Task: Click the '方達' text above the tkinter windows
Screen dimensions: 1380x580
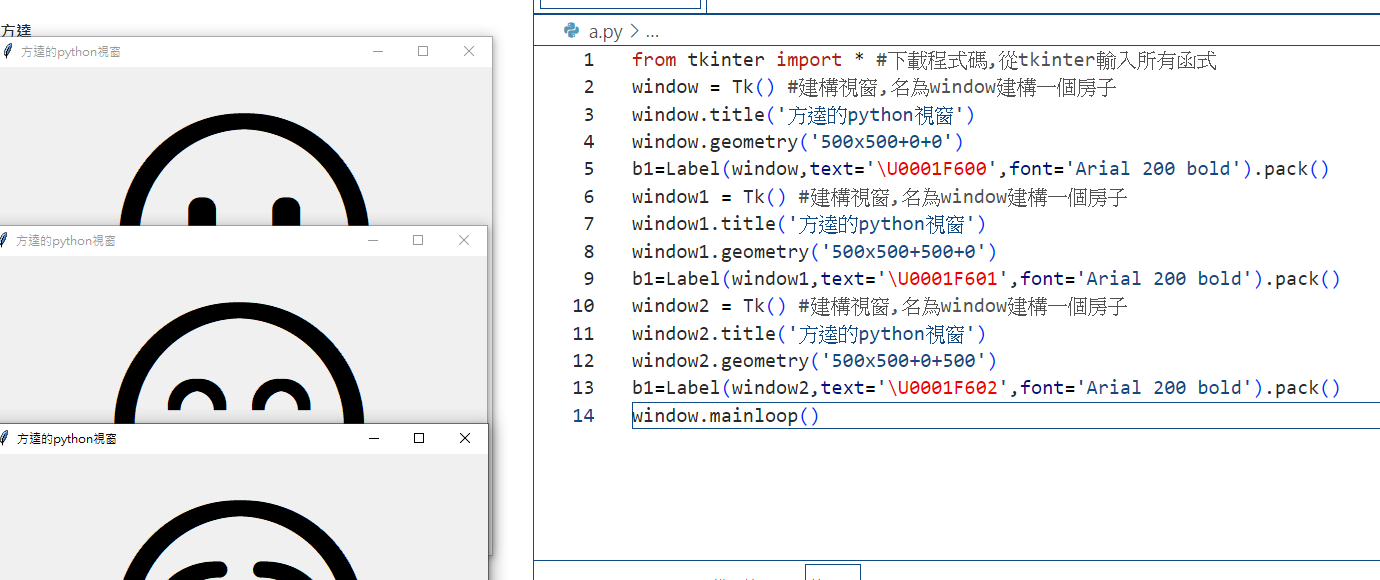Action: [16, 31]
